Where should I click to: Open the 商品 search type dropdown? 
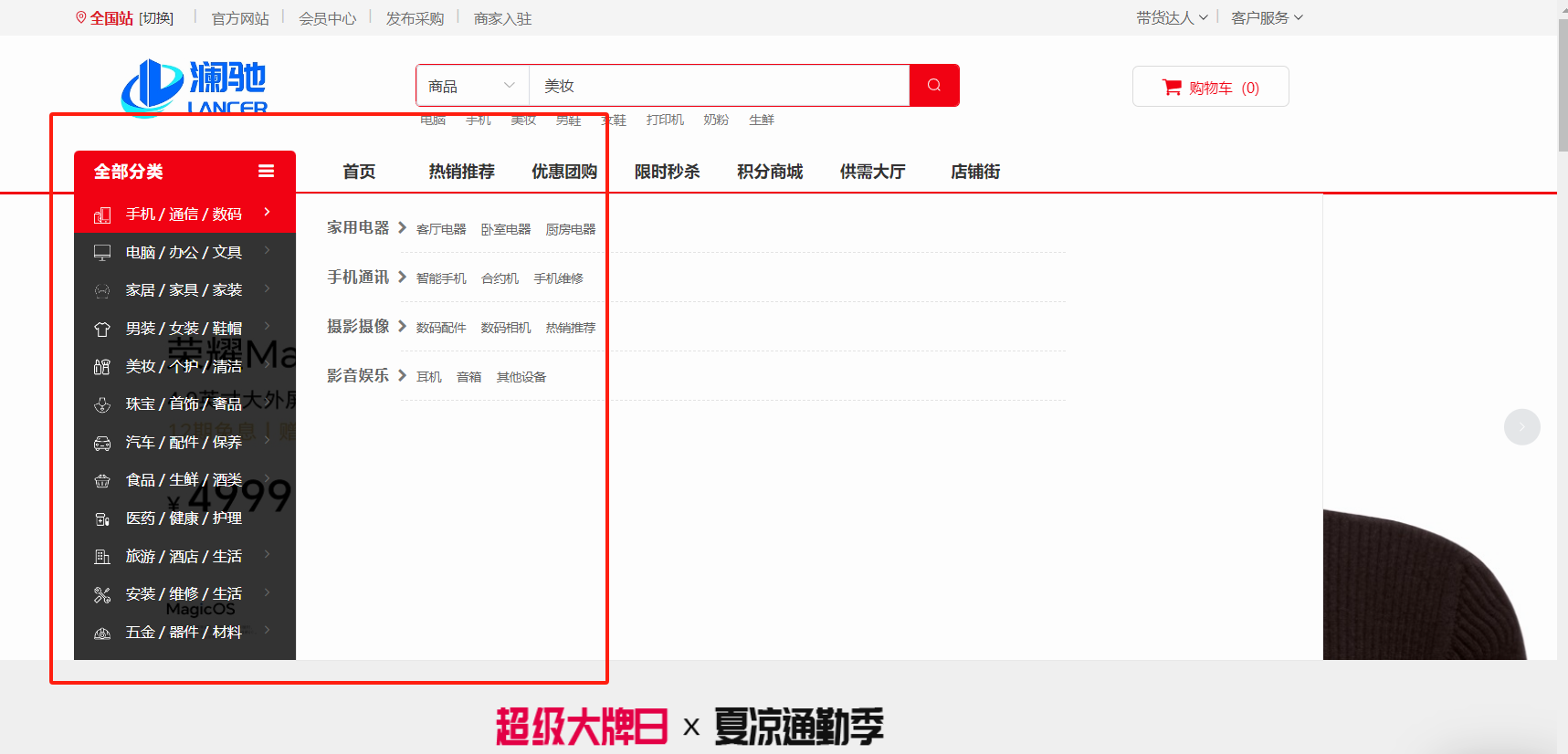tap(471, 86)
